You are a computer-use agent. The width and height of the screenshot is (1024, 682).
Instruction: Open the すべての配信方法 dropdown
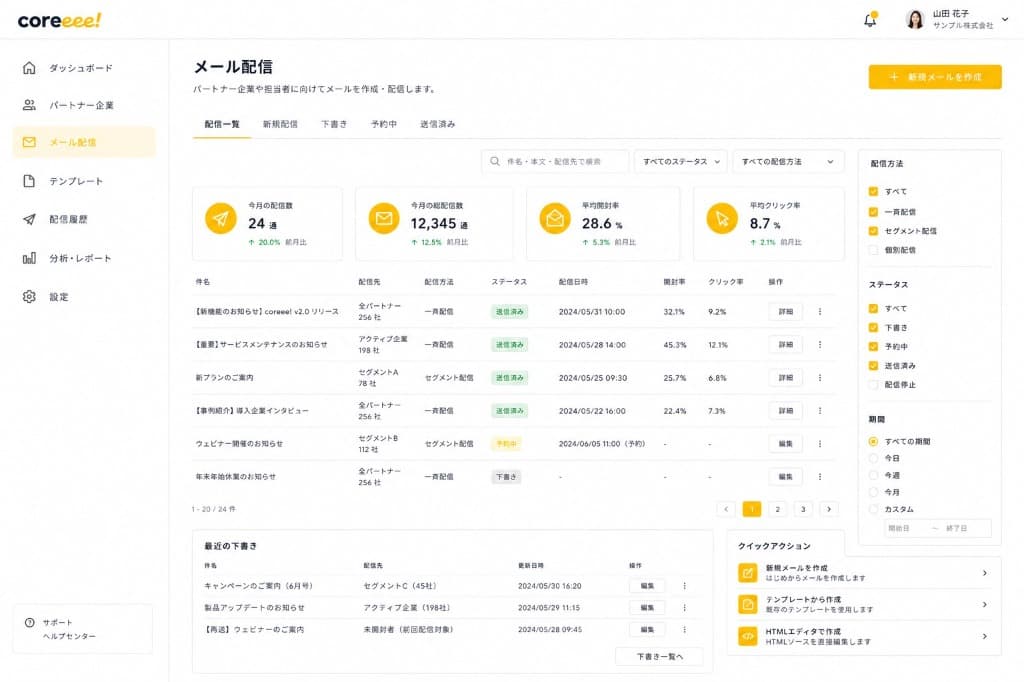(x=788, y=161)
